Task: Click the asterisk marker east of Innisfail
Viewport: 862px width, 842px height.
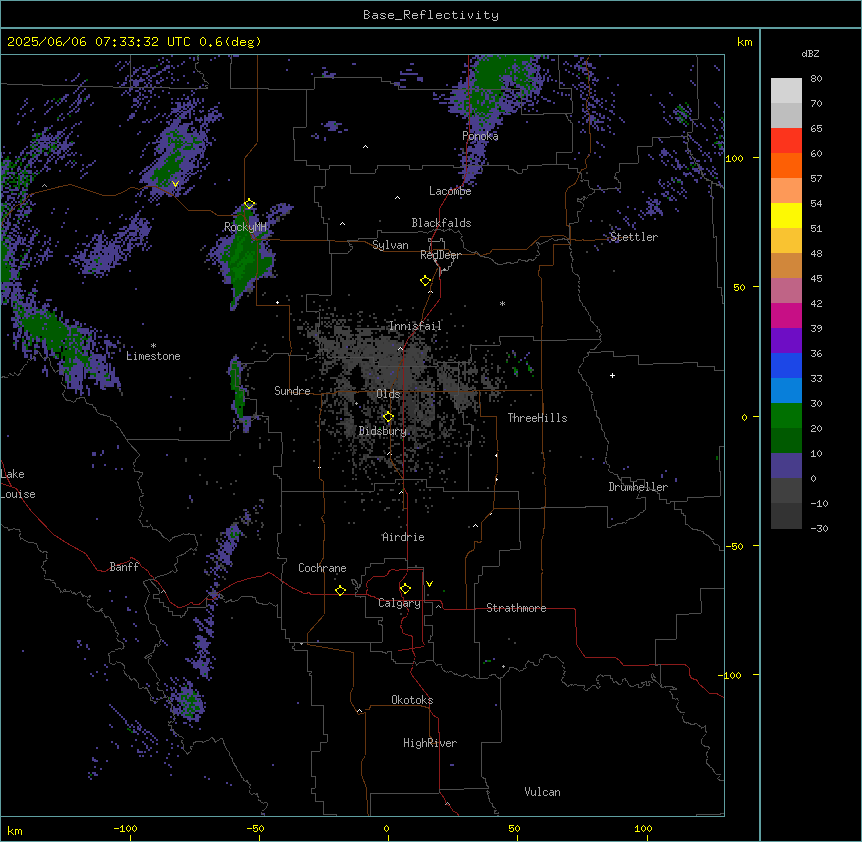Action: pyautogui.click(x=502, y=303)
